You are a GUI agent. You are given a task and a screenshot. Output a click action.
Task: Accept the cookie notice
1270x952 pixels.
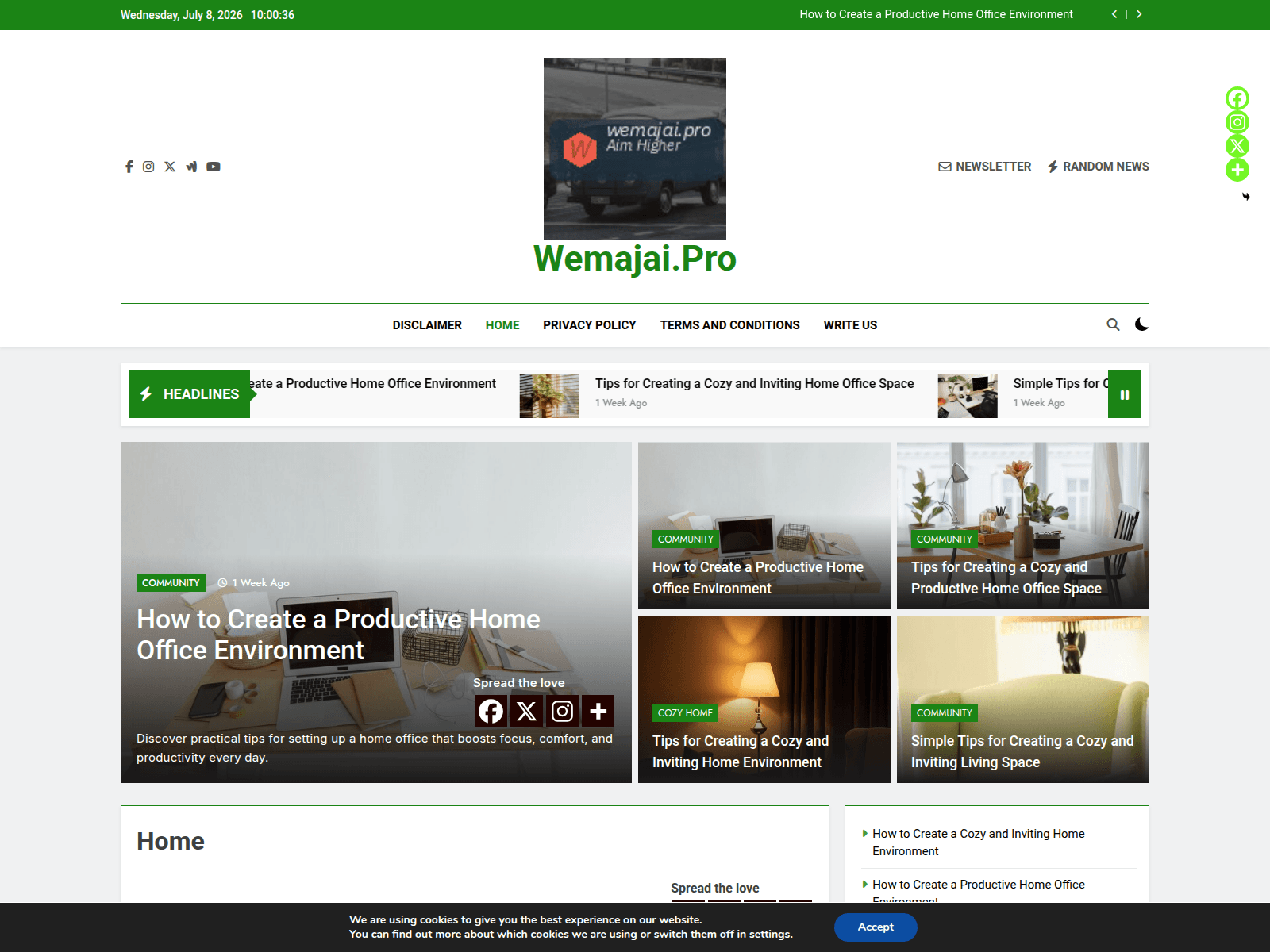876,927
